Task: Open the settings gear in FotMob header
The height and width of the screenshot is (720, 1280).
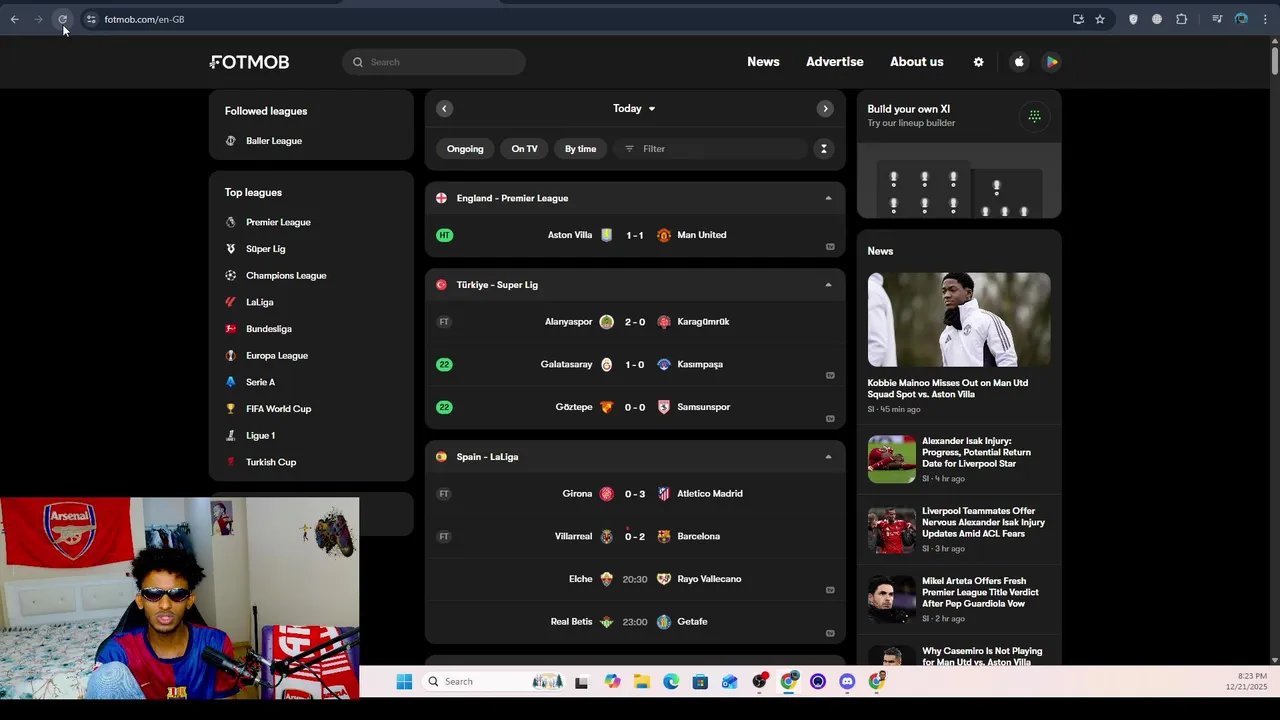Action: (978, 62)
